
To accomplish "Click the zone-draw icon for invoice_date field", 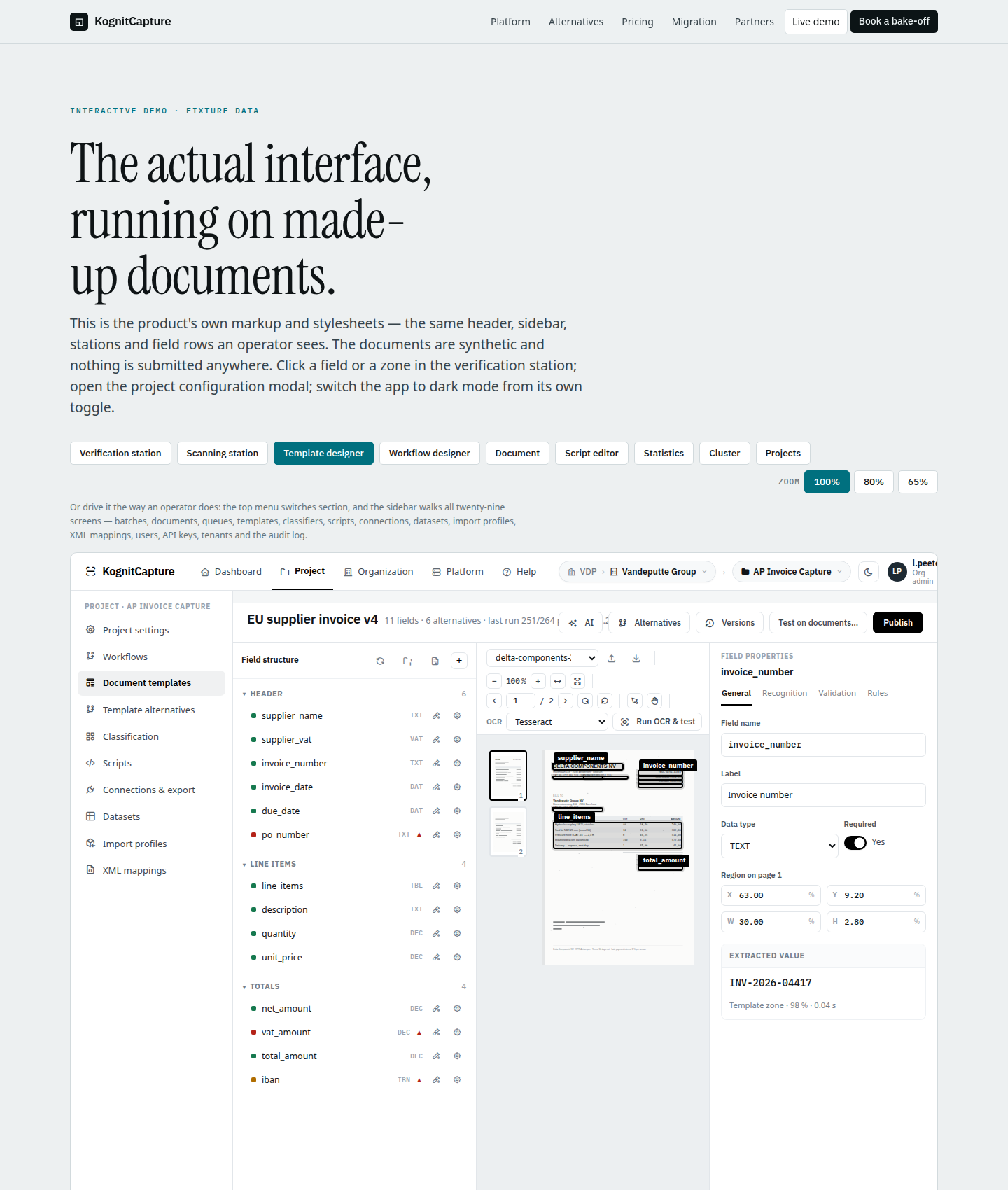I will (436, 787).
